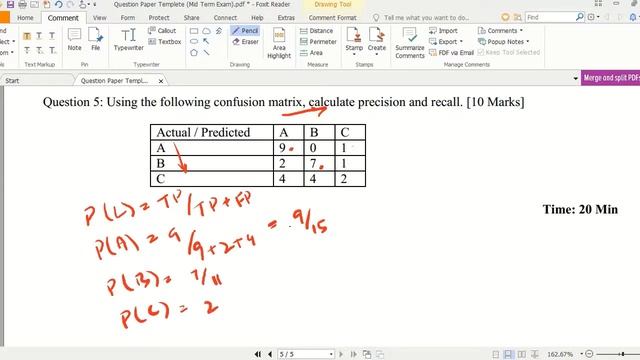Open the Extras ribbon tab
The image size is (640, 360).
(x=286, y=18)
